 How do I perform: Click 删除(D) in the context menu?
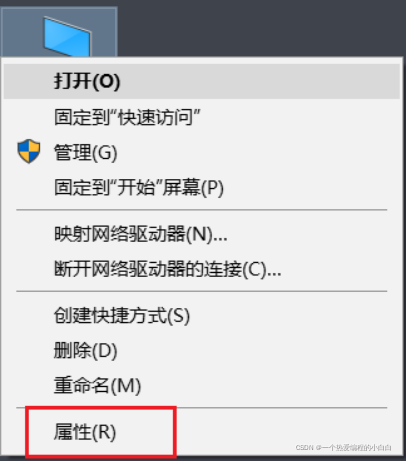coord(202,350)
